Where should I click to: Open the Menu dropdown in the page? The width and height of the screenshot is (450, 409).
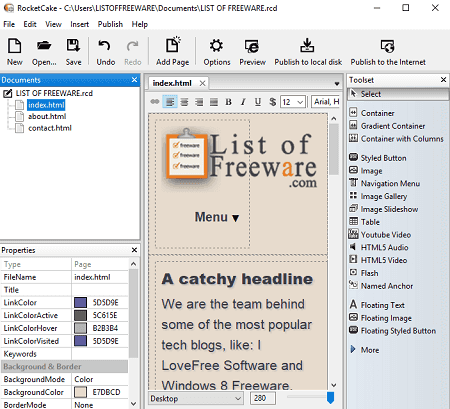(217, 217)
